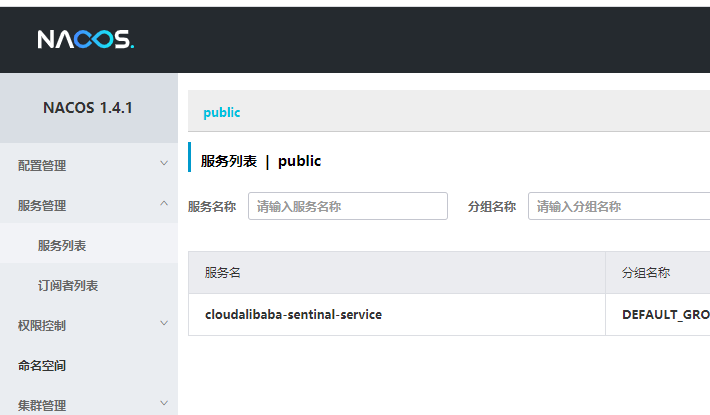Viewport: 710px width, 415px height.
Task: Expand the 集群管理 menu chevron
Action: tap(164, 403)
